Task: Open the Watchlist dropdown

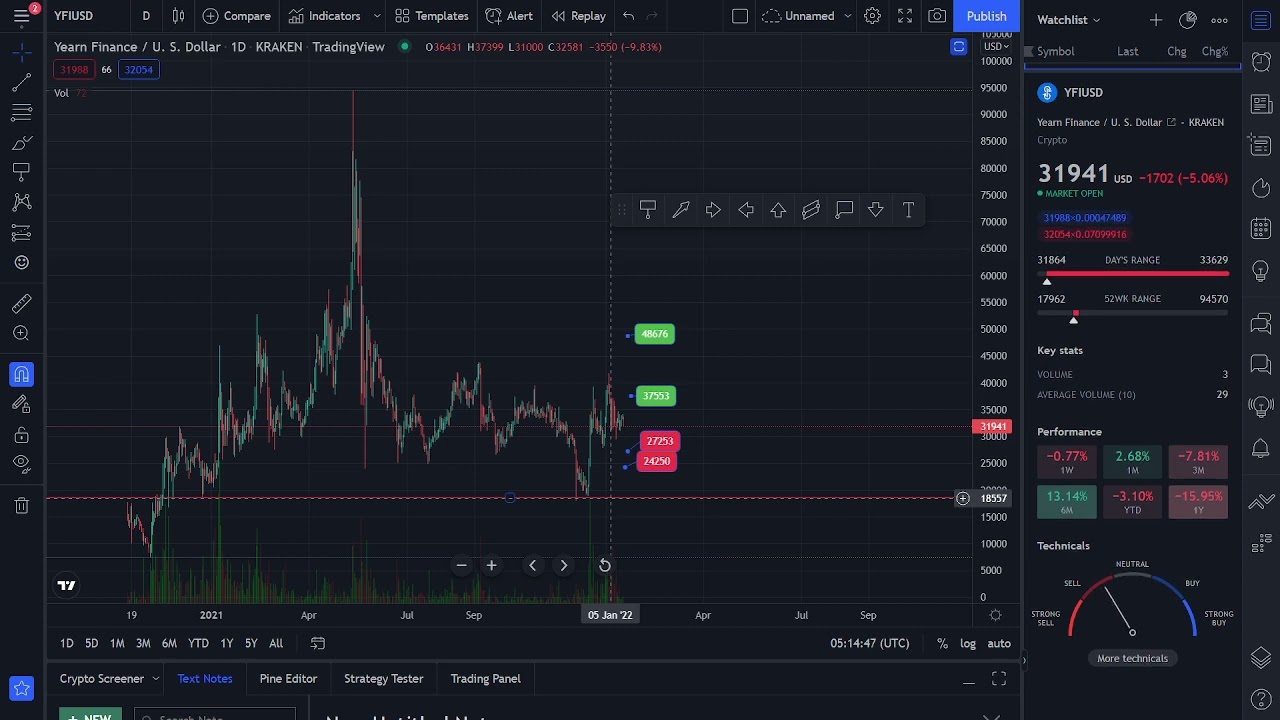Action: [x=1068, y=20]
